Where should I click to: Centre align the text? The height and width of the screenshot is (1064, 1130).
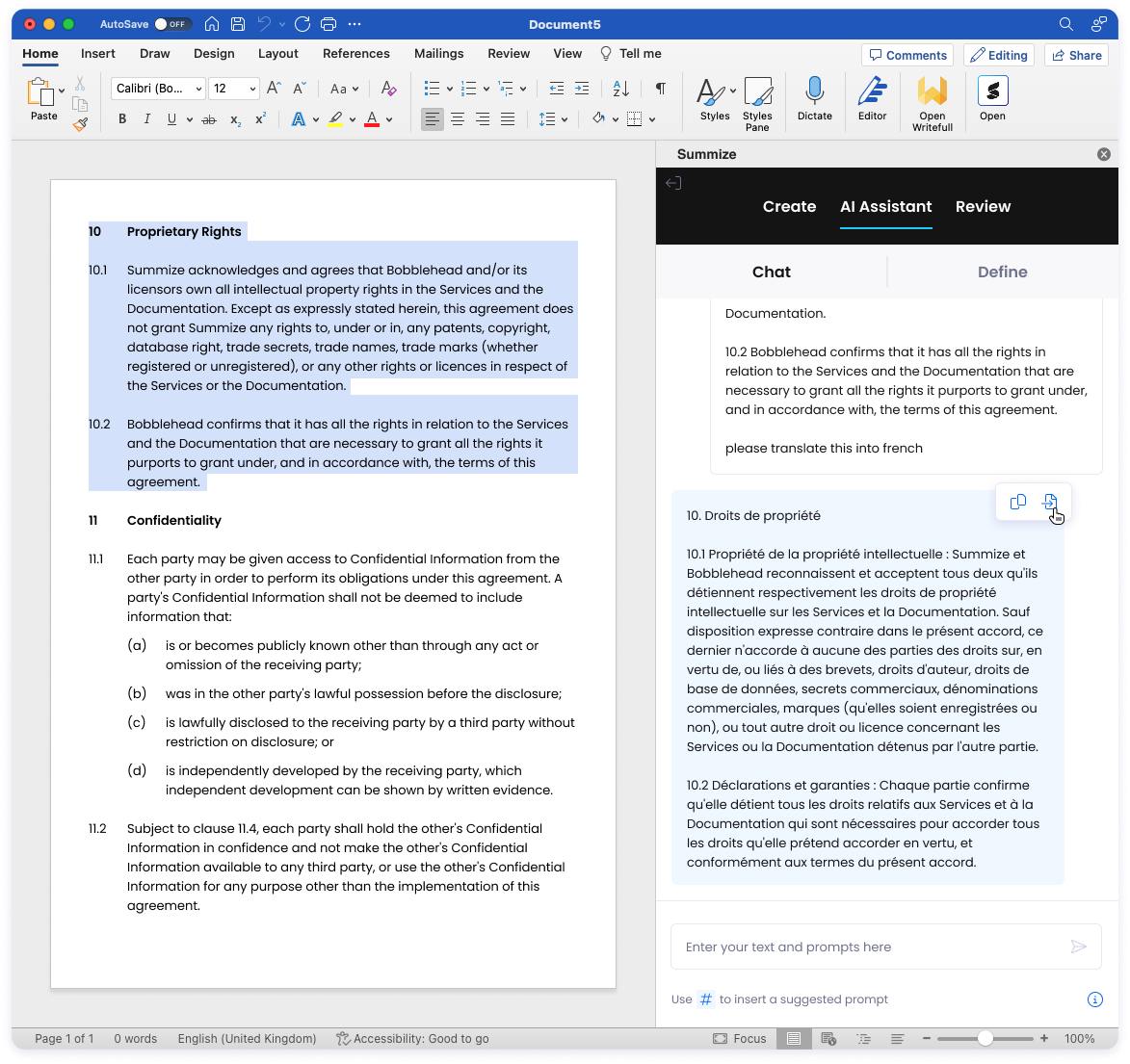(x=458, y=119)
